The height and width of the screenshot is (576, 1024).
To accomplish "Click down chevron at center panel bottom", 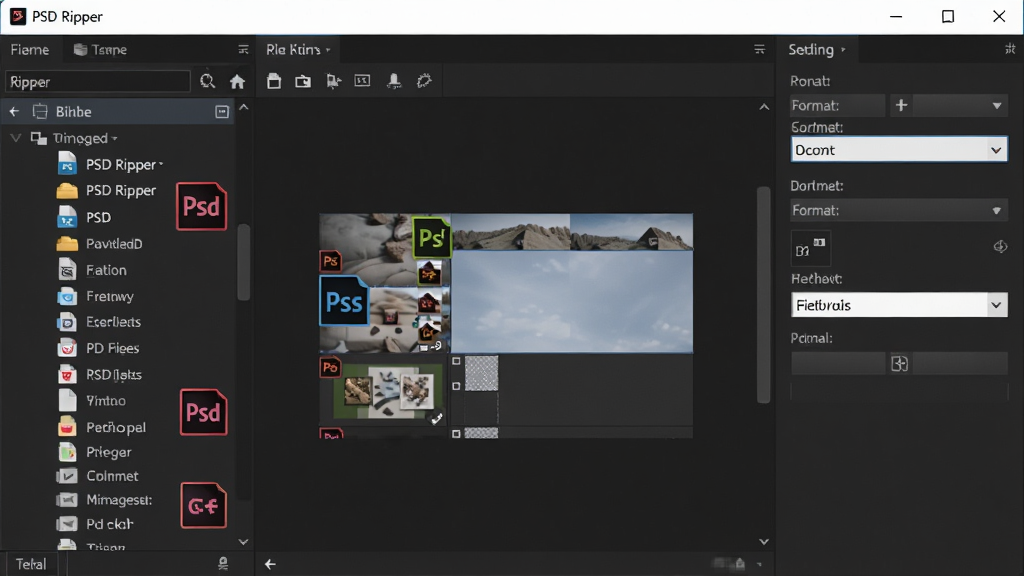I will 764,541.
